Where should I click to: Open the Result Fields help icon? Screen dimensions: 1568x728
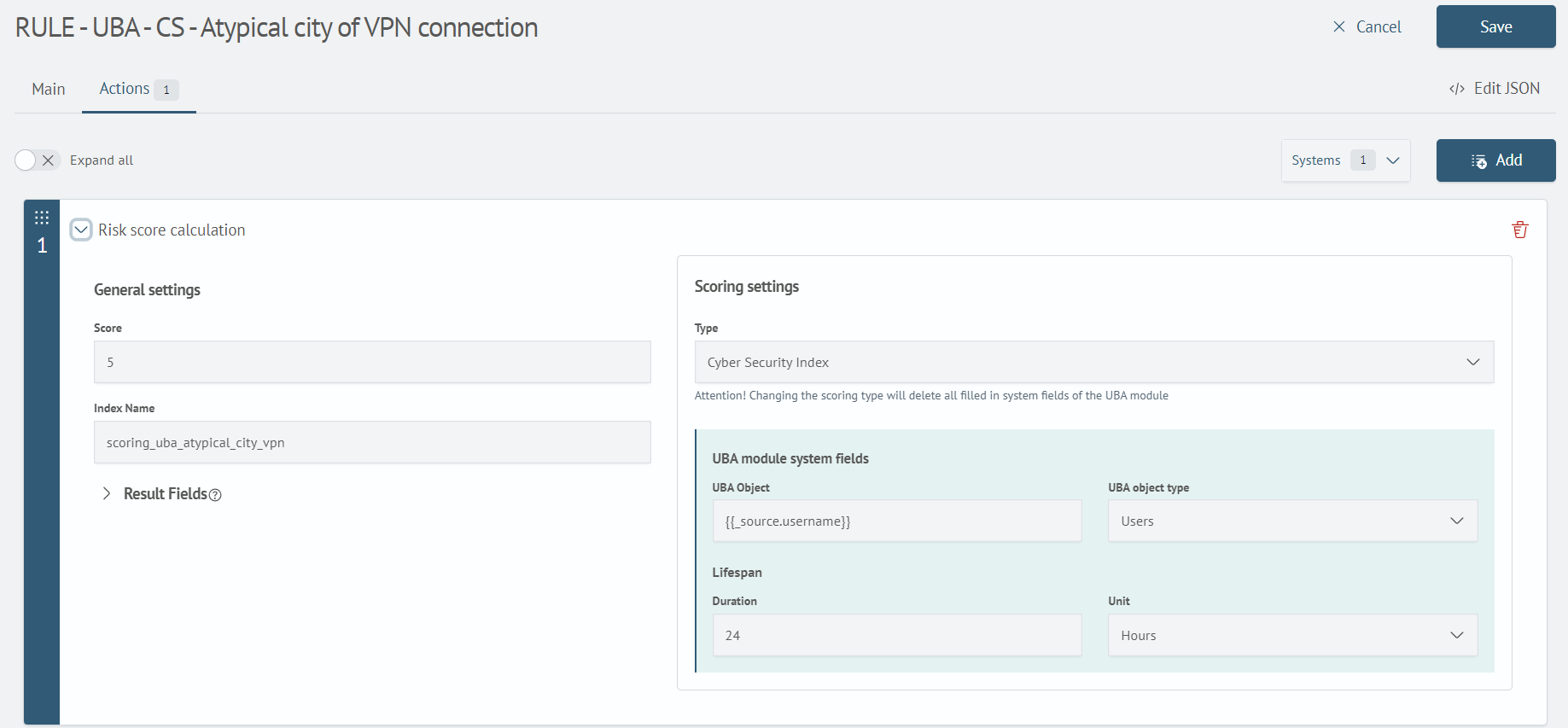tap(215, 495)
